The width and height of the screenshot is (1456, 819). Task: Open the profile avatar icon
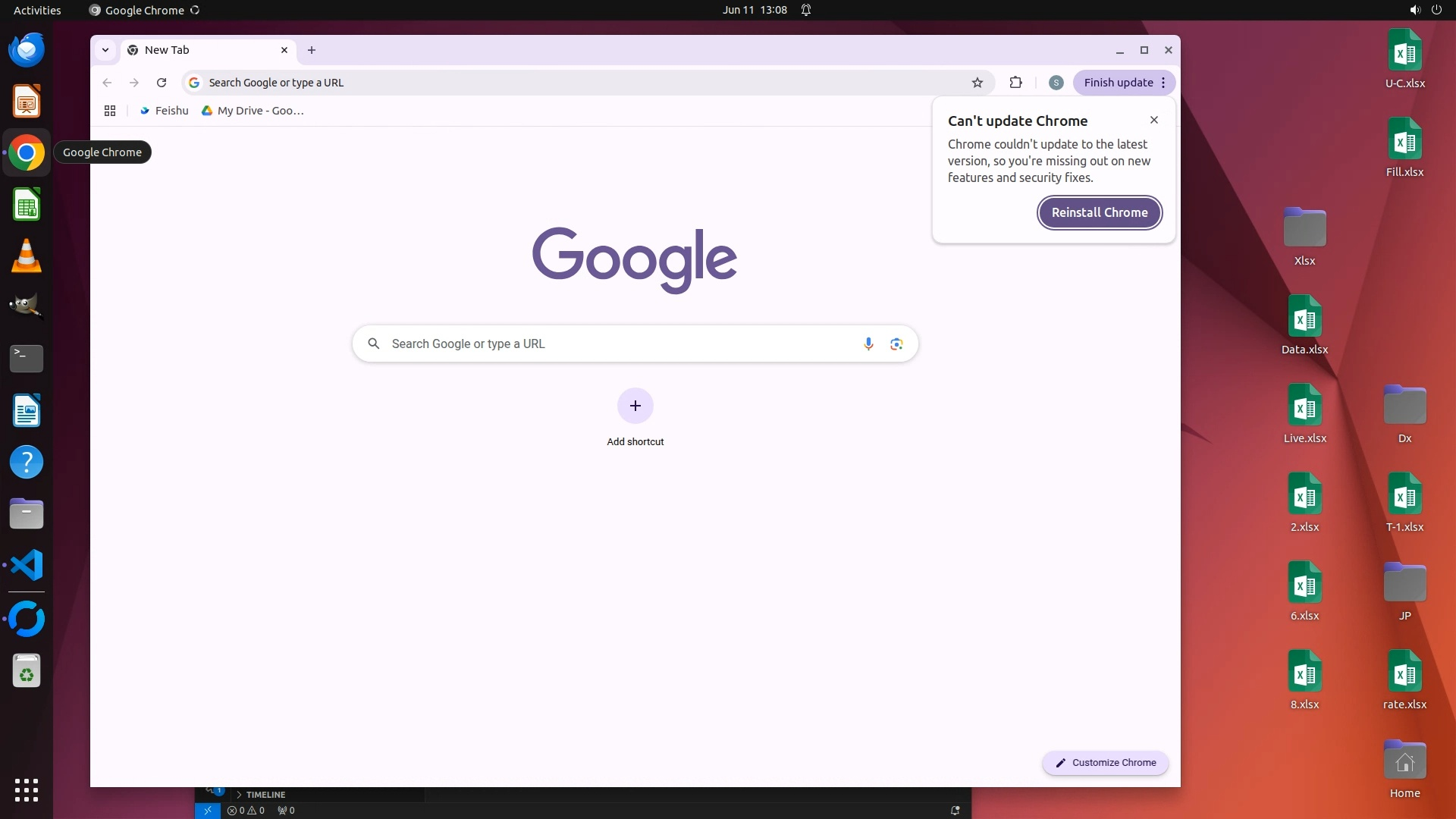click(1056, 83)
